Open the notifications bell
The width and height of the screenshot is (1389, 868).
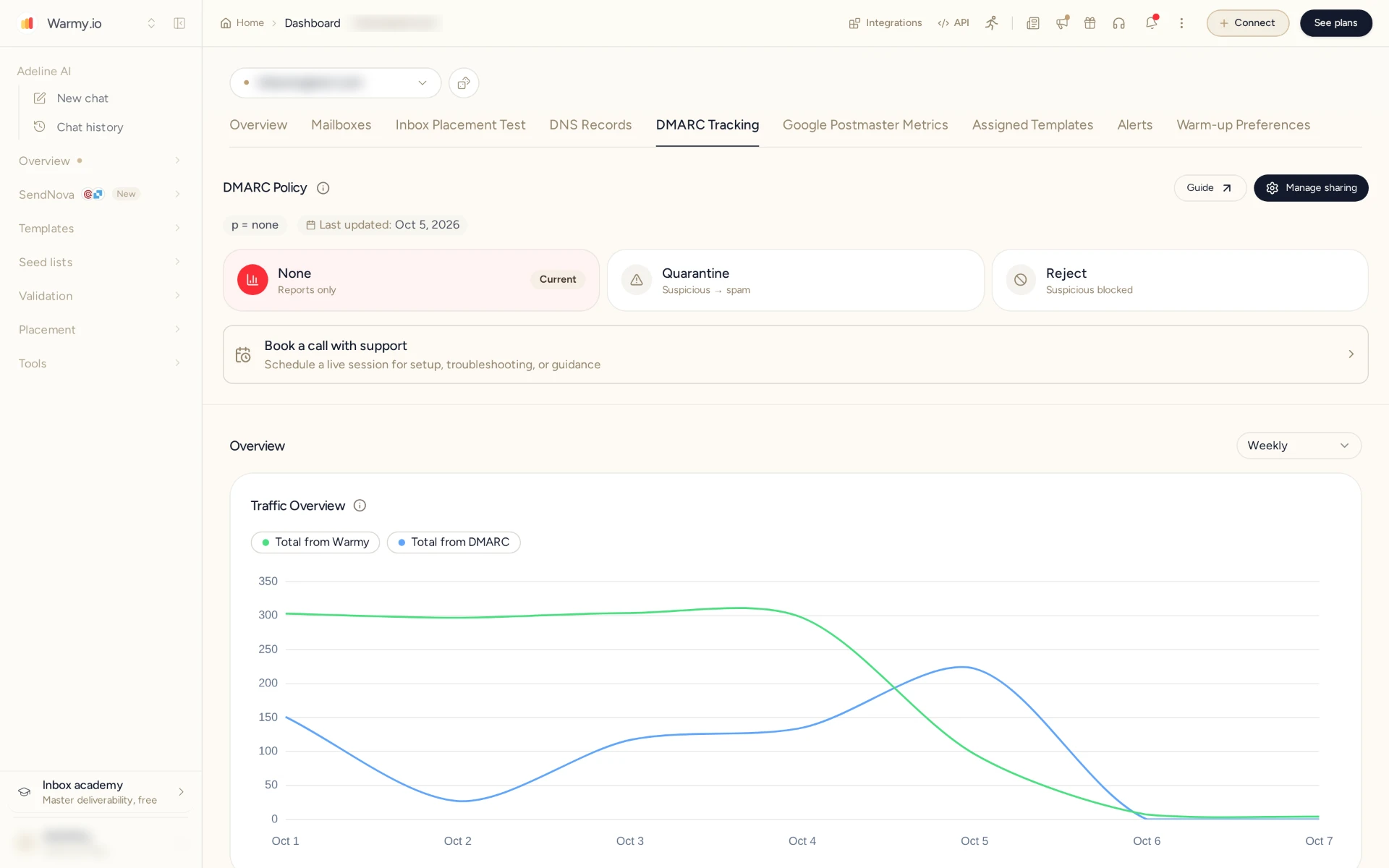1152,23
